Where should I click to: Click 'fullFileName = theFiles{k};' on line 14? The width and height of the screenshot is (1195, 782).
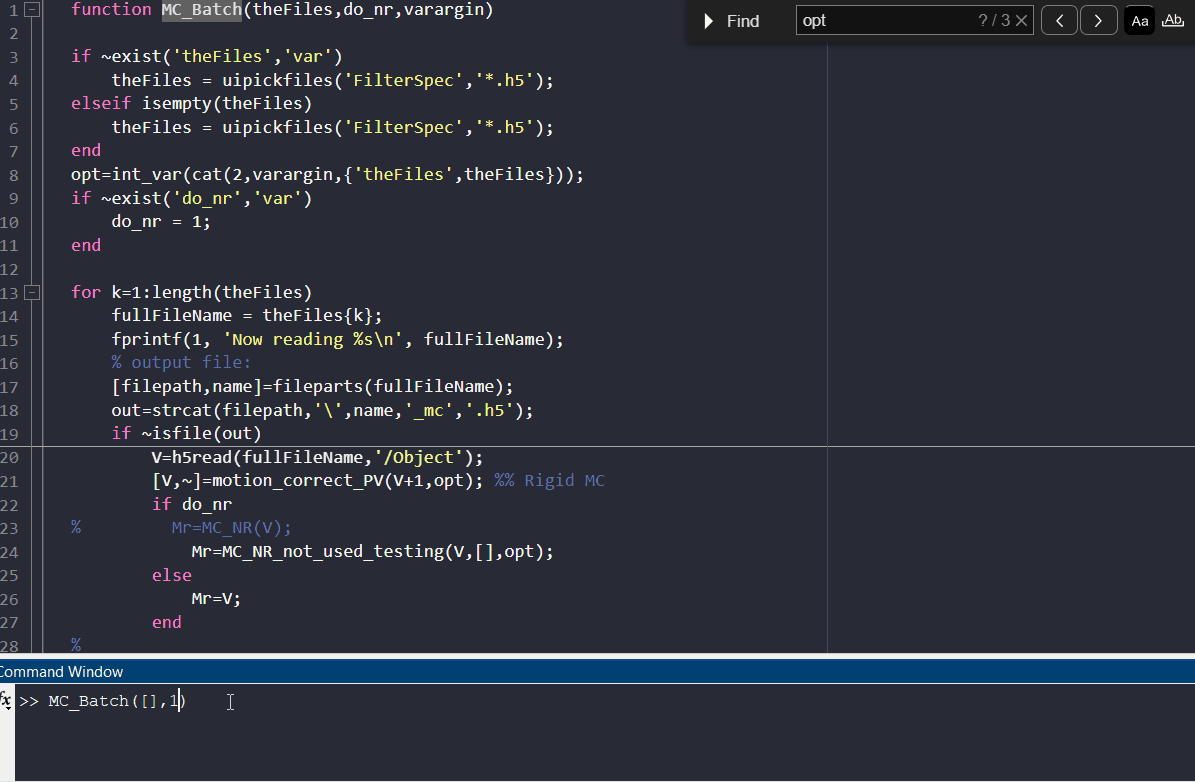247,316
